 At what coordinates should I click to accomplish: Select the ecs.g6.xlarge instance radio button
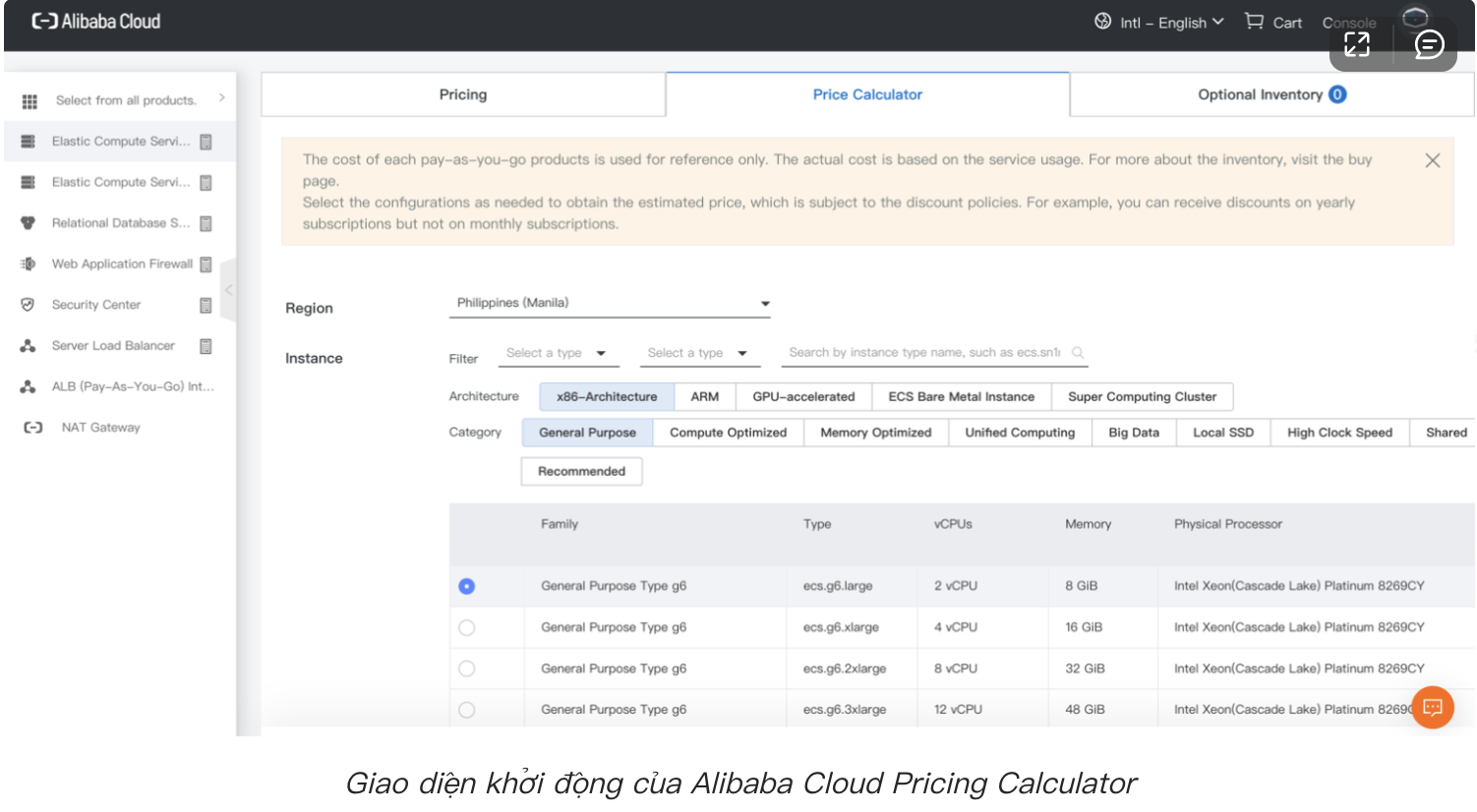pos(466,626)
